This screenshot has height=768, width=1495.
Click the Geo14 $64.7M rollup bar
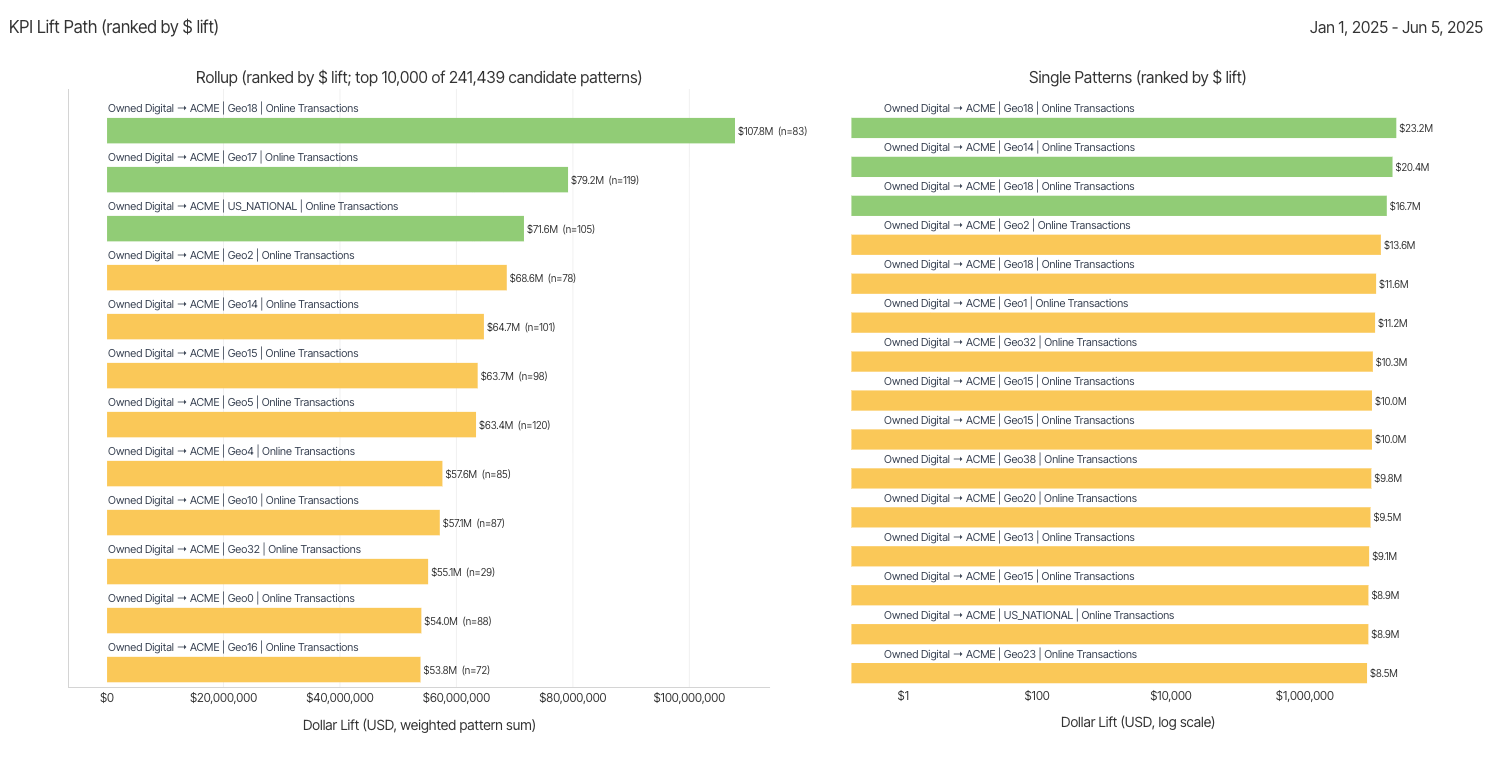pos(295,327)
